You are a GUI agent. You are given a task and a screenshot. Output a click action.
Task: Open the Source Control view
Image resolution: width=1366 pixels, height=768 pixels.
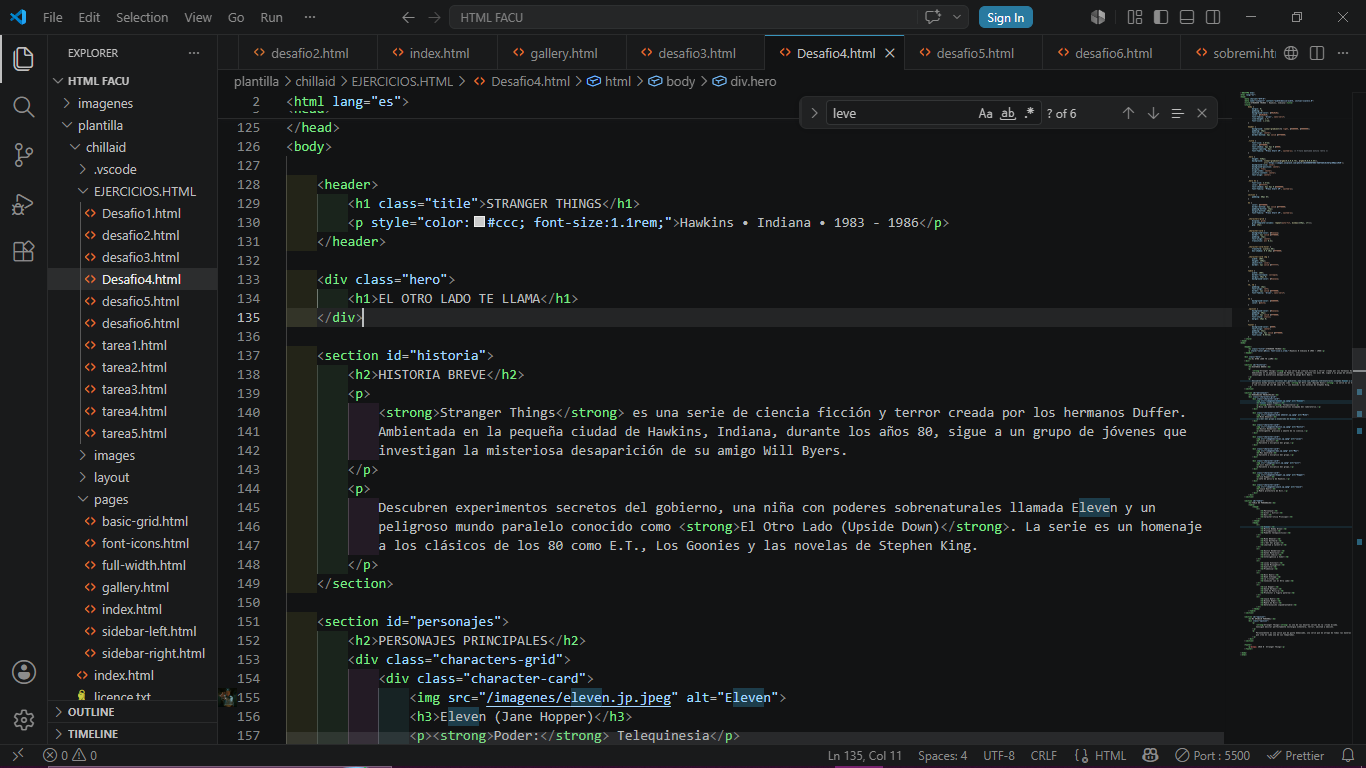(x=24, y=154)
